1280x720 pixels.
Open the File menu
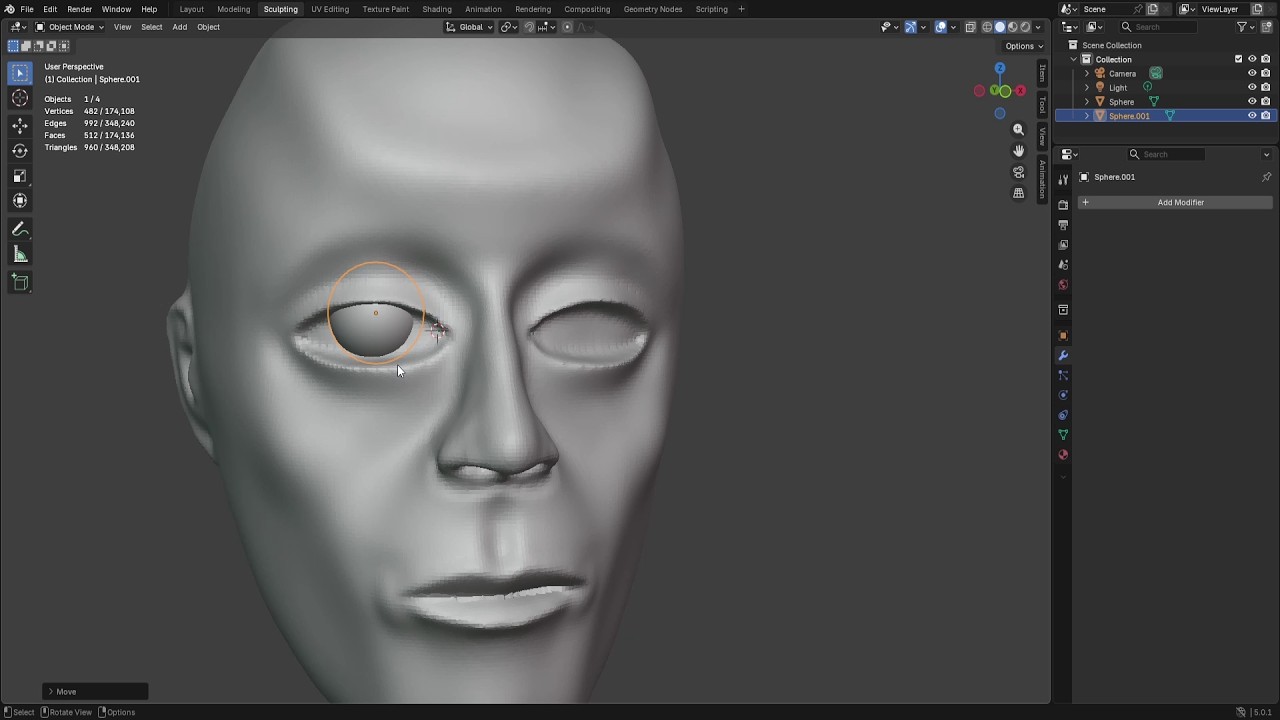[27, 9]
